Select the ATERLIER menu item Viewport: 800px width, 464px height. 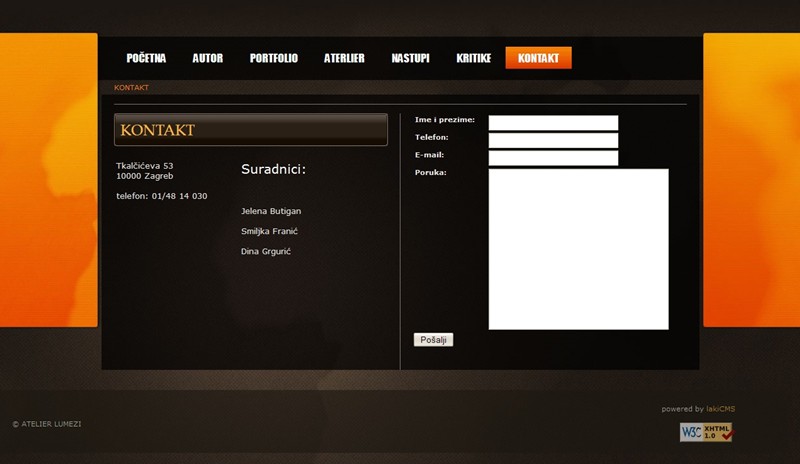(x=344, y=58)
